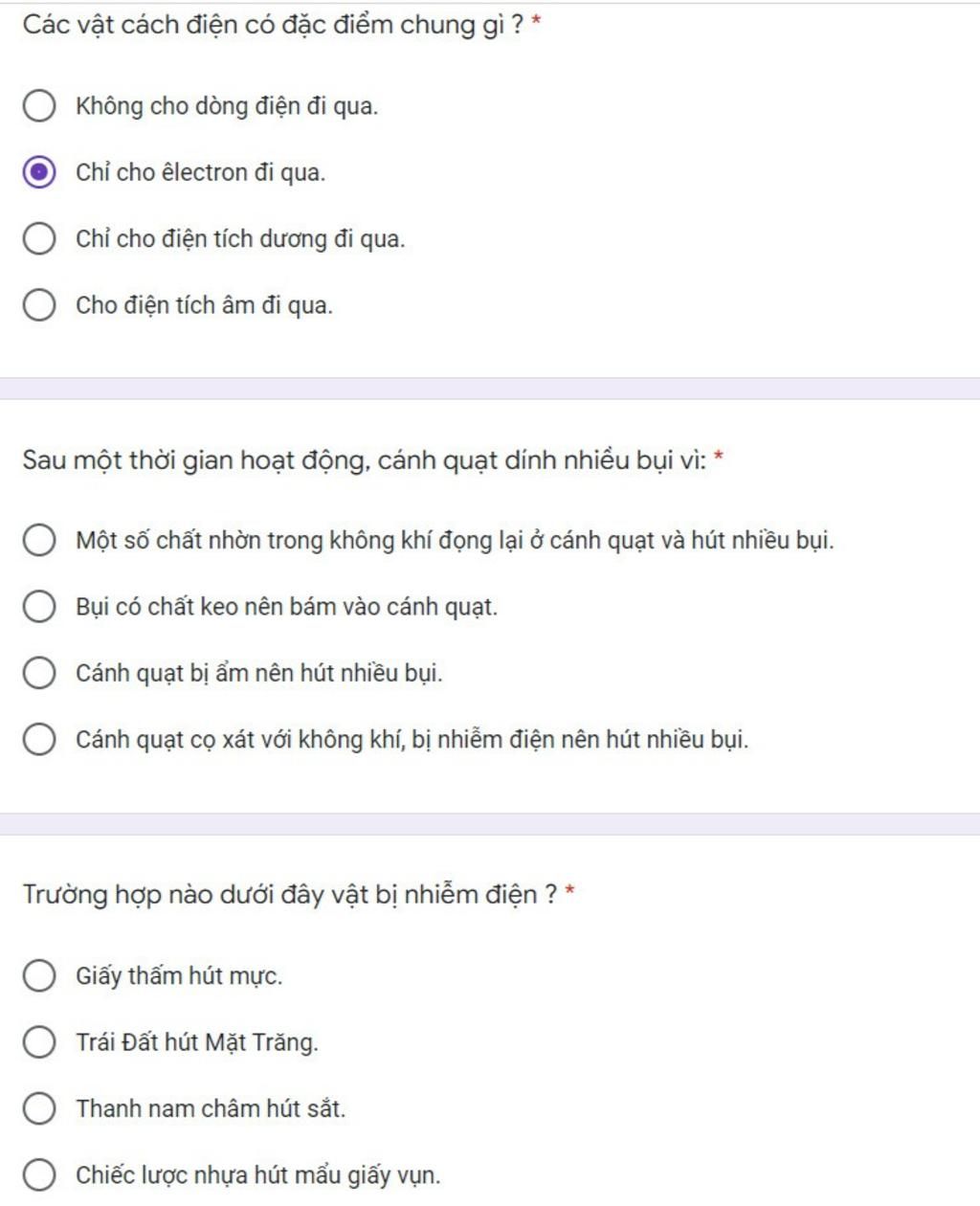
Task: Click the label text 'Cho điện tích âm đi qua.'
Action: pyautogui.click(x=205, y=305)
